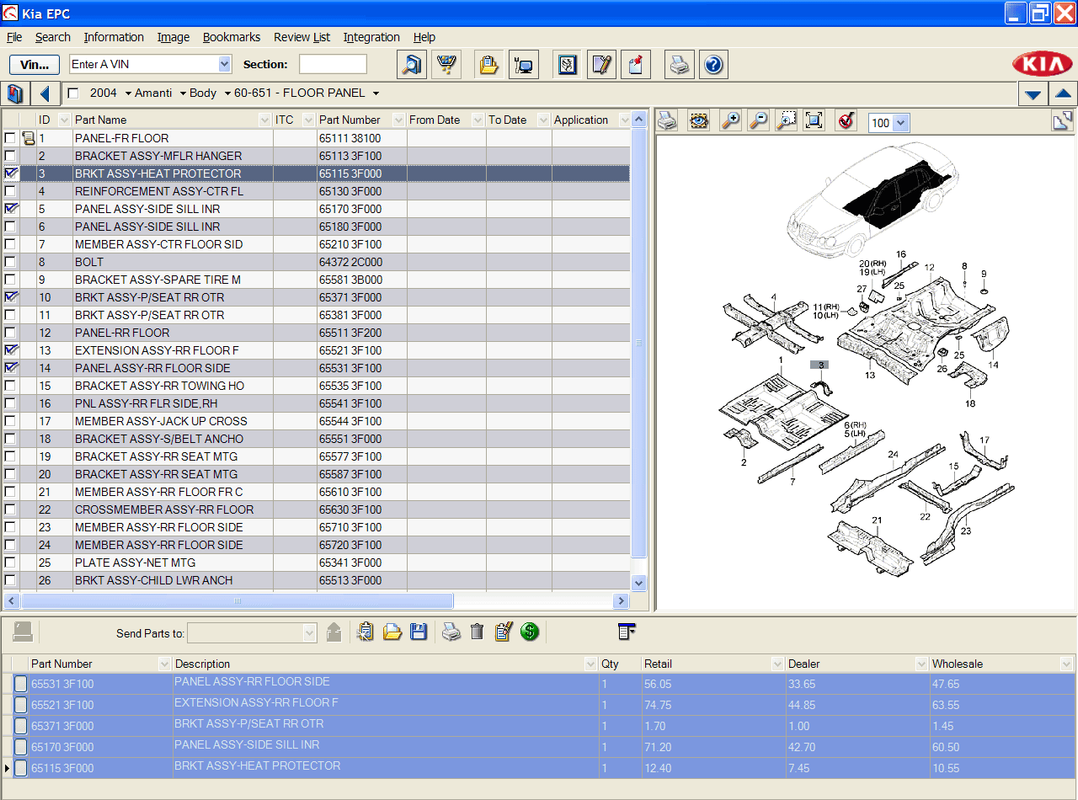Click the eye view icon in image toolbar
The height and width of the screenshot is (800, 1078).
point(698,122)
